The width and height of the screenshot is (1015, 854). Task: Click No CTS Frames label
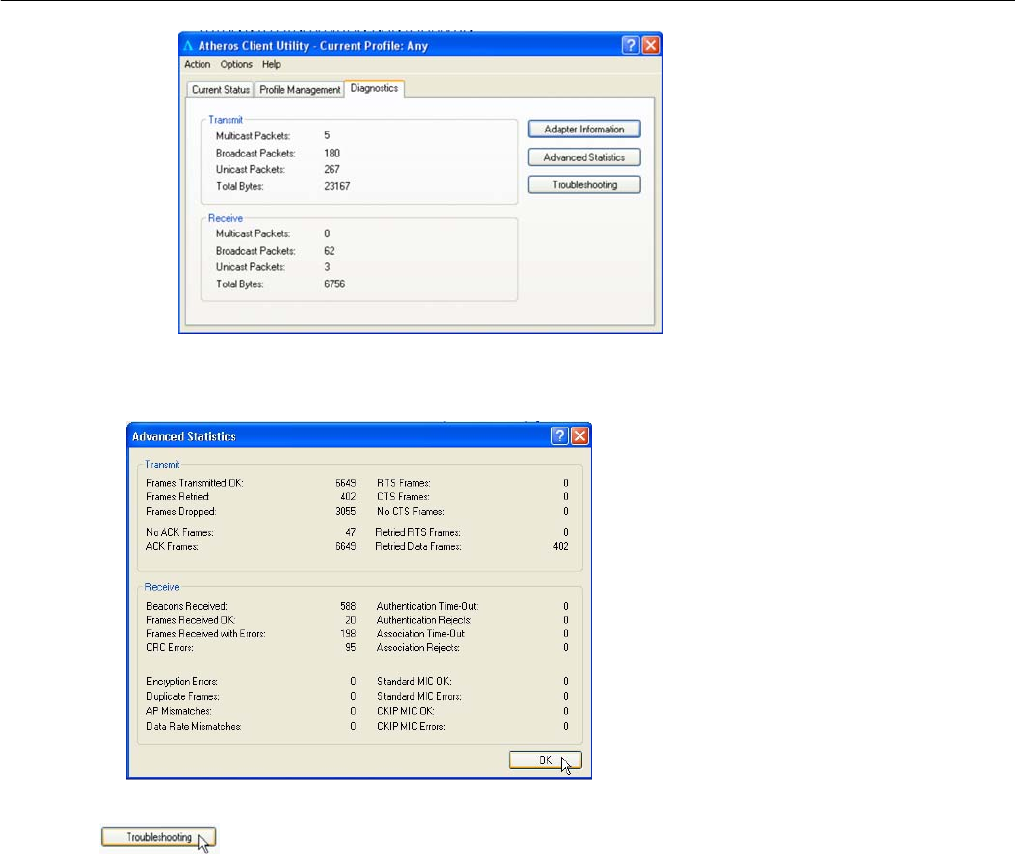pos(410,511)
